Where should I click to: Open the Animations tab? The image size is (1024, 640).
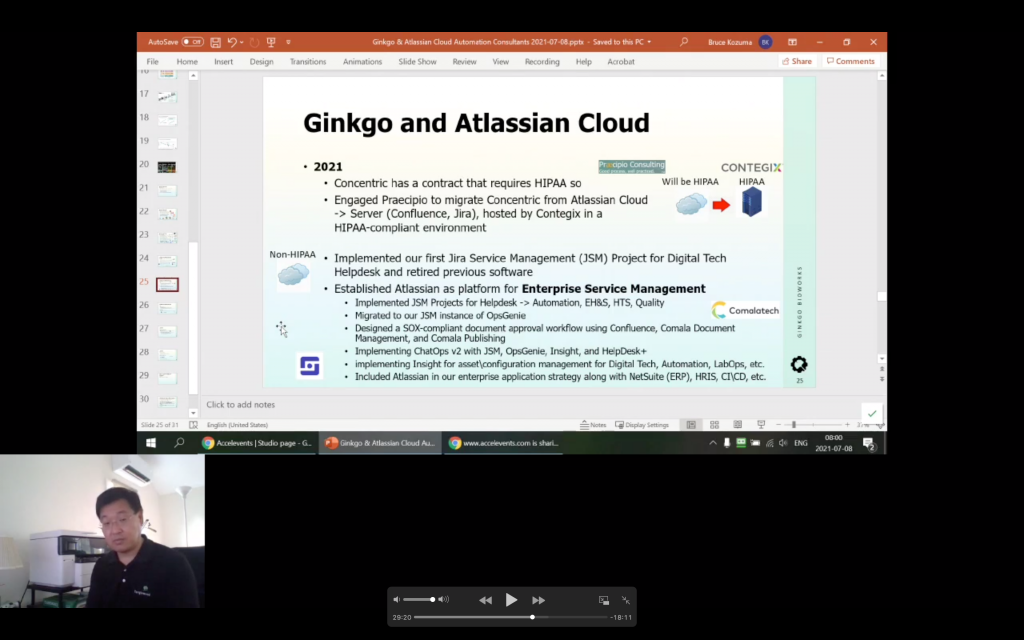362,61
